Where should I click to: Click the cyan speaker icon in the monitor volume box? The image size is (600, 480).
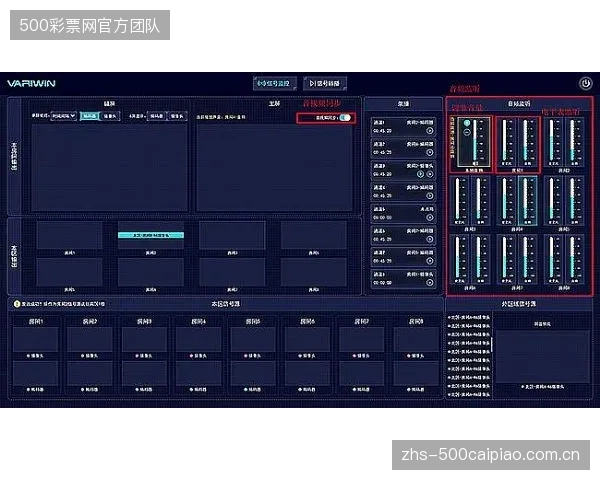point(467,123)
